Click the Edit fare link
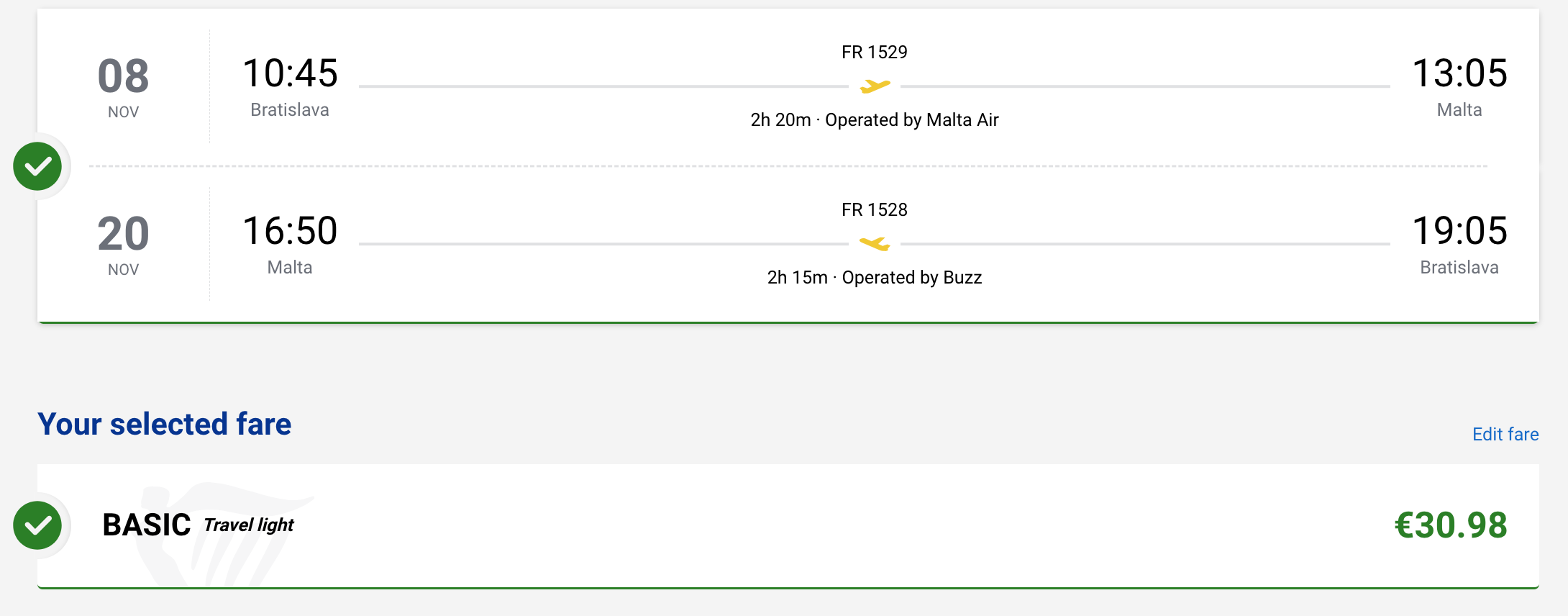Screen dimensions: 1568x616 click(x=1505, y=434)
